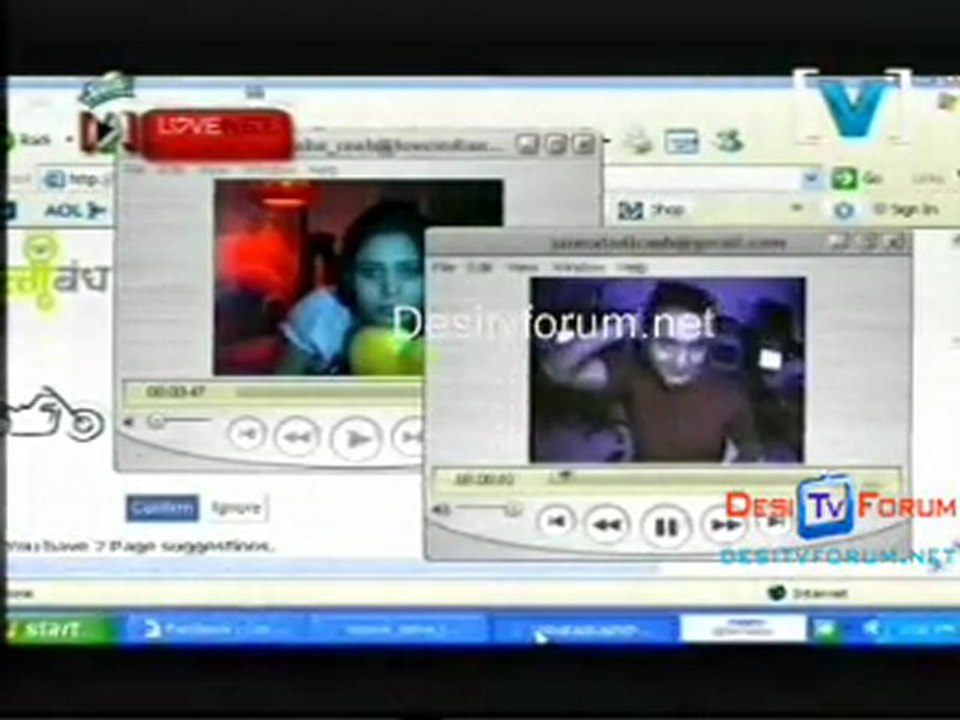Skip to beginning in the back player
Image resolution: width=960 pixels, height=720 pixels.
pos(246,433)
